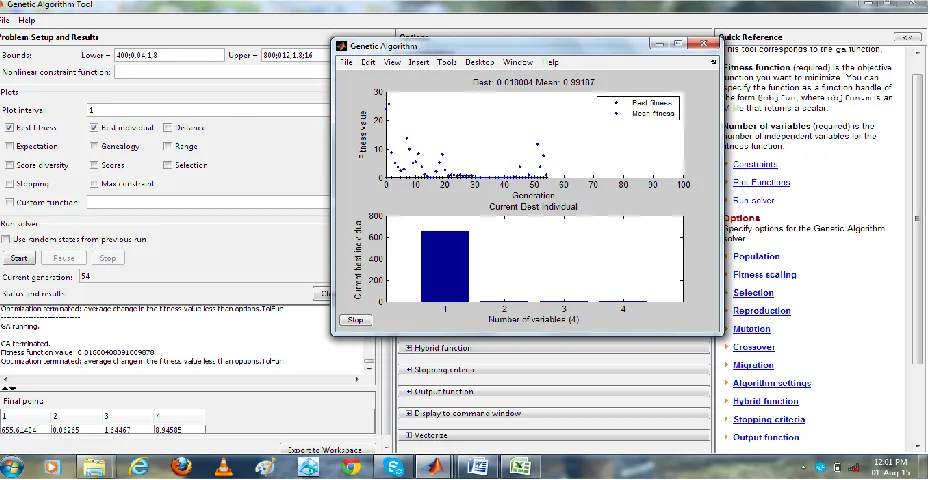
Task: Open Windows Explorer folder icon on taskbar
Action: pyautogui.click(x=94, y=468)
